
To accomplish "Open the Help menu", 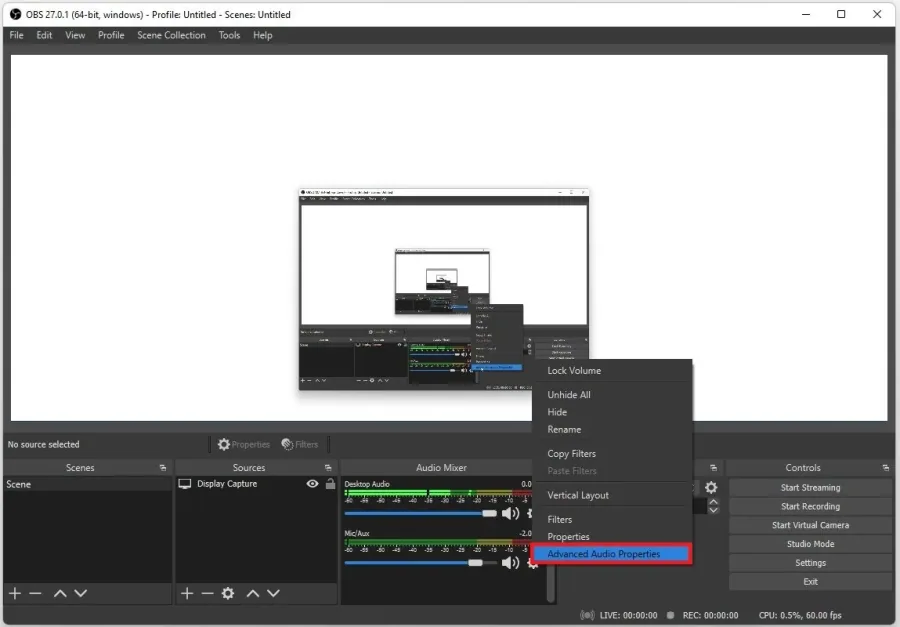I will 262,35.
